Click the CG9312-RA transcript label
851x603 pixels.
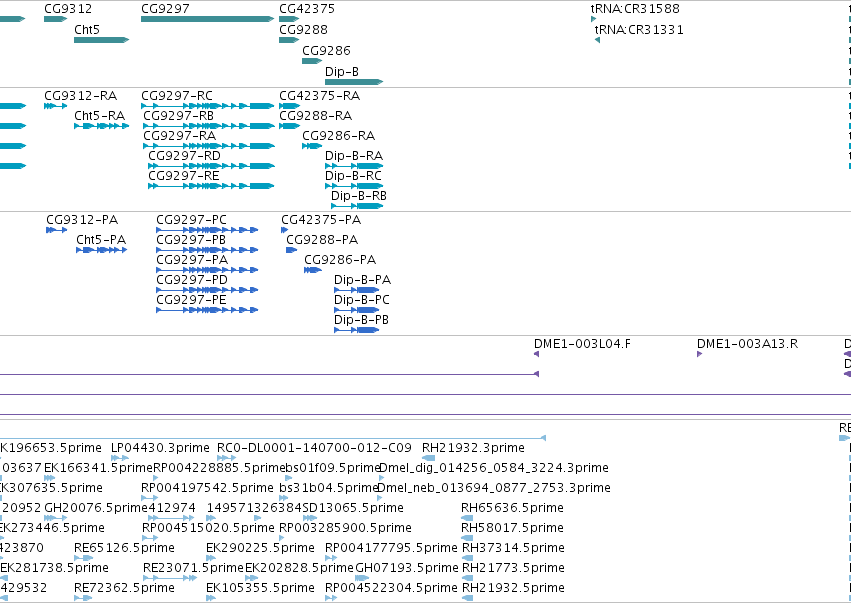coord(80,96)
